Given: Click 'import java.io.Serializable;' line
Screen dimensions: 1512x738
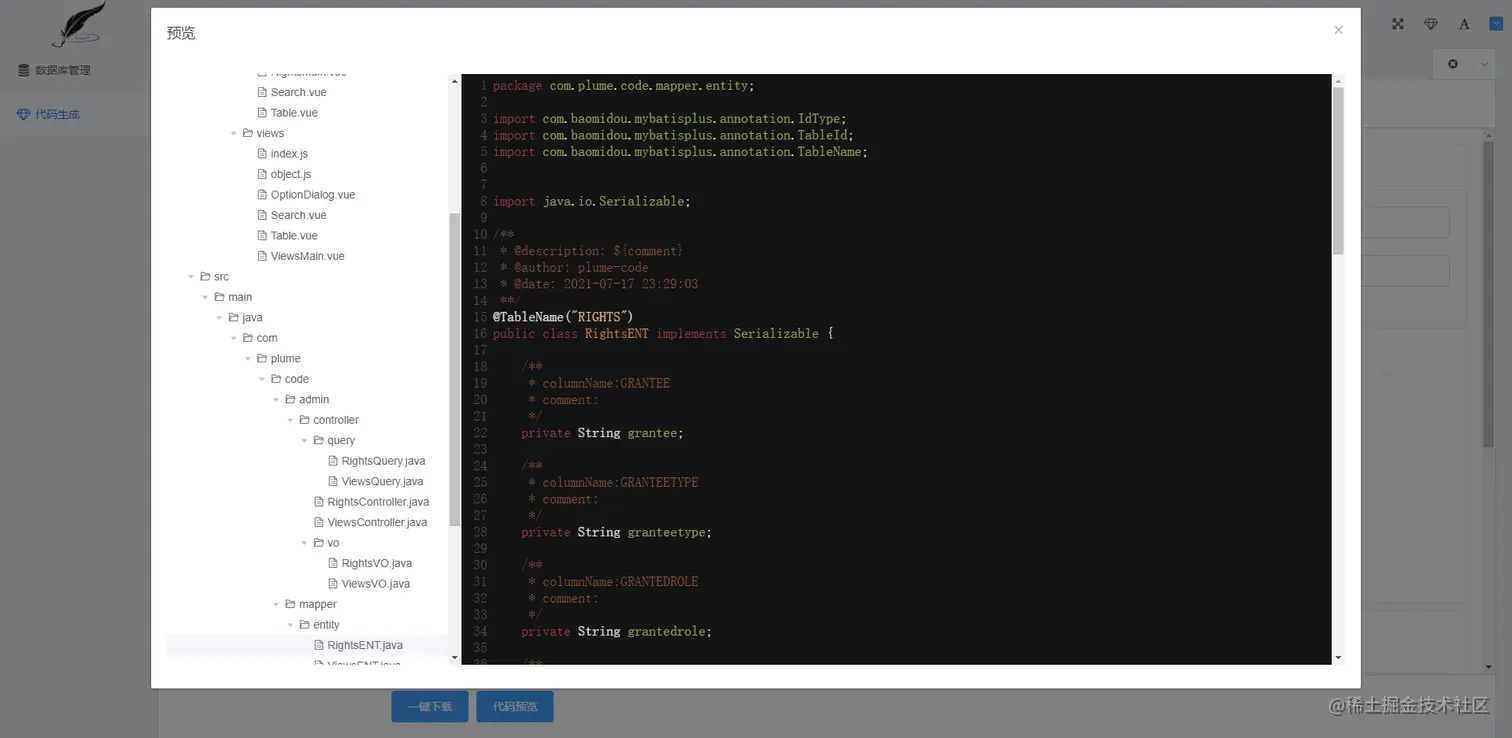Looking at the screenshot, I should tap(591, 201).
